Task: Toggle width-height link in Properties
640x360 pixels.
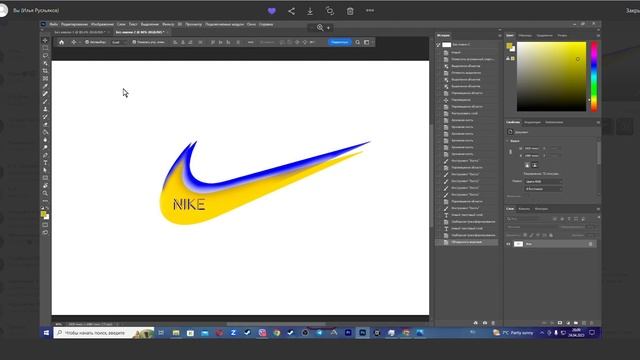Action: click(x=510, y=152)
